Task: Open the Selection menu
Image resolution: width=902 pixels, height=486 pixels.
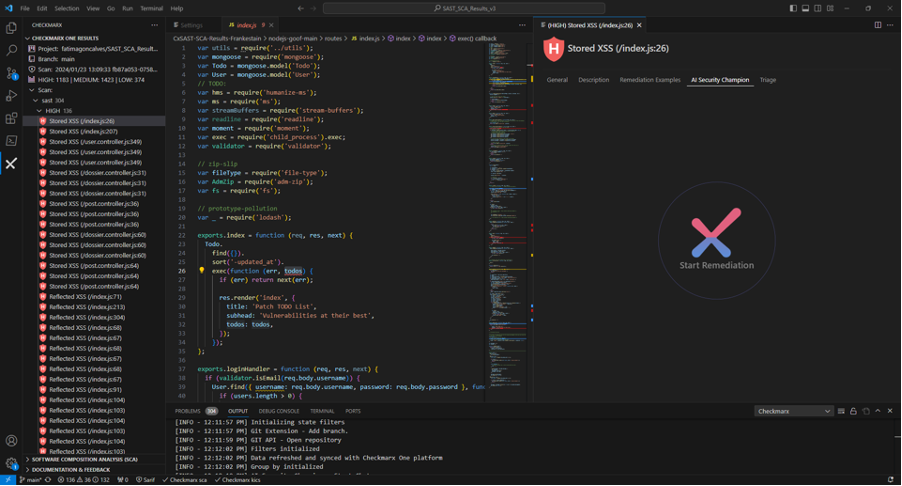Action: coord(67,9)
